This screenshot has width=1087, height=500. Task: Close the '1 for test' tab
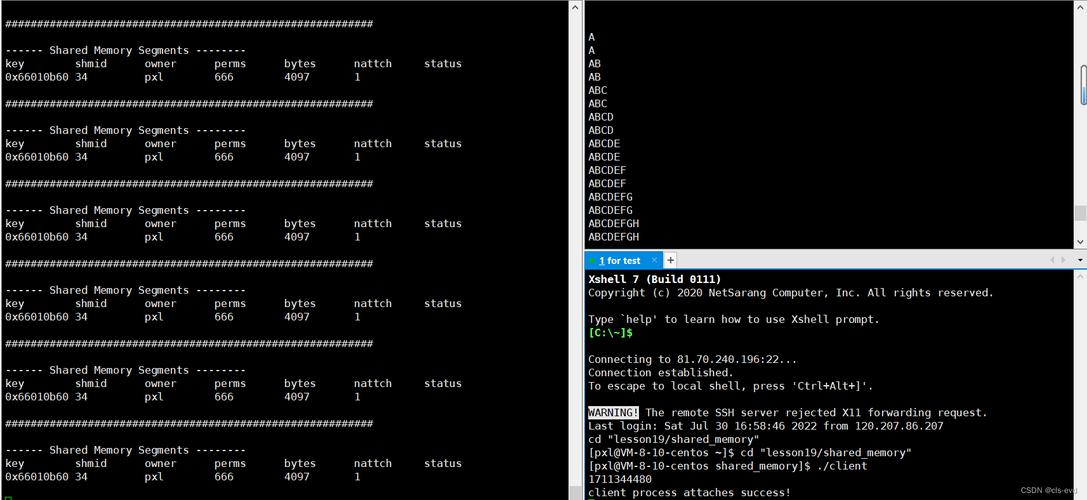[654, 261]
